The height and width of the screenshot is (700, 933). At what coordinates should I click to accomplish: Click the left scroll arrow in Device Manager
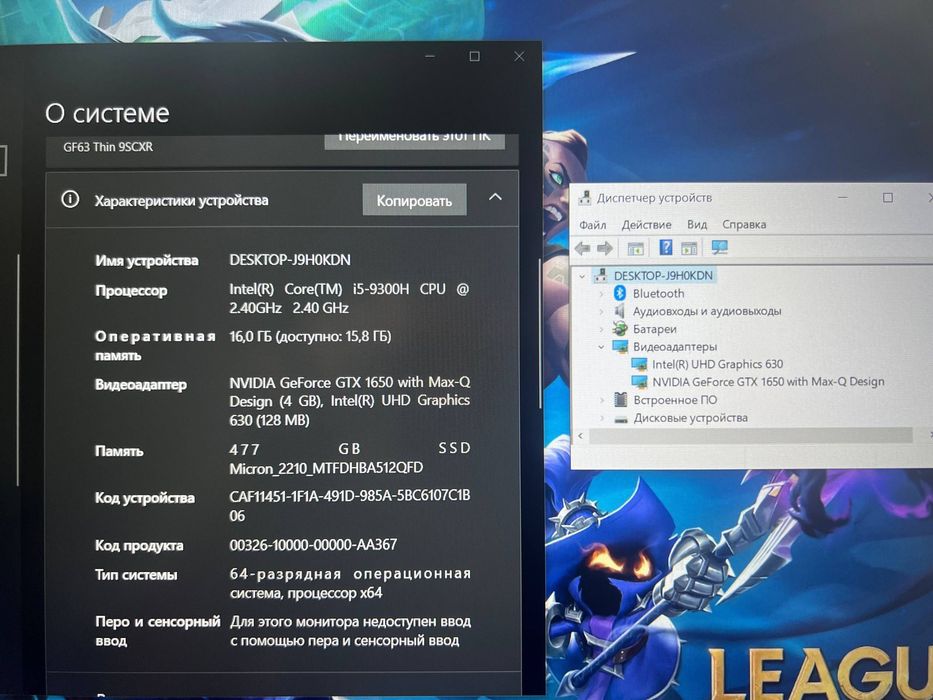tap(581, 436)
